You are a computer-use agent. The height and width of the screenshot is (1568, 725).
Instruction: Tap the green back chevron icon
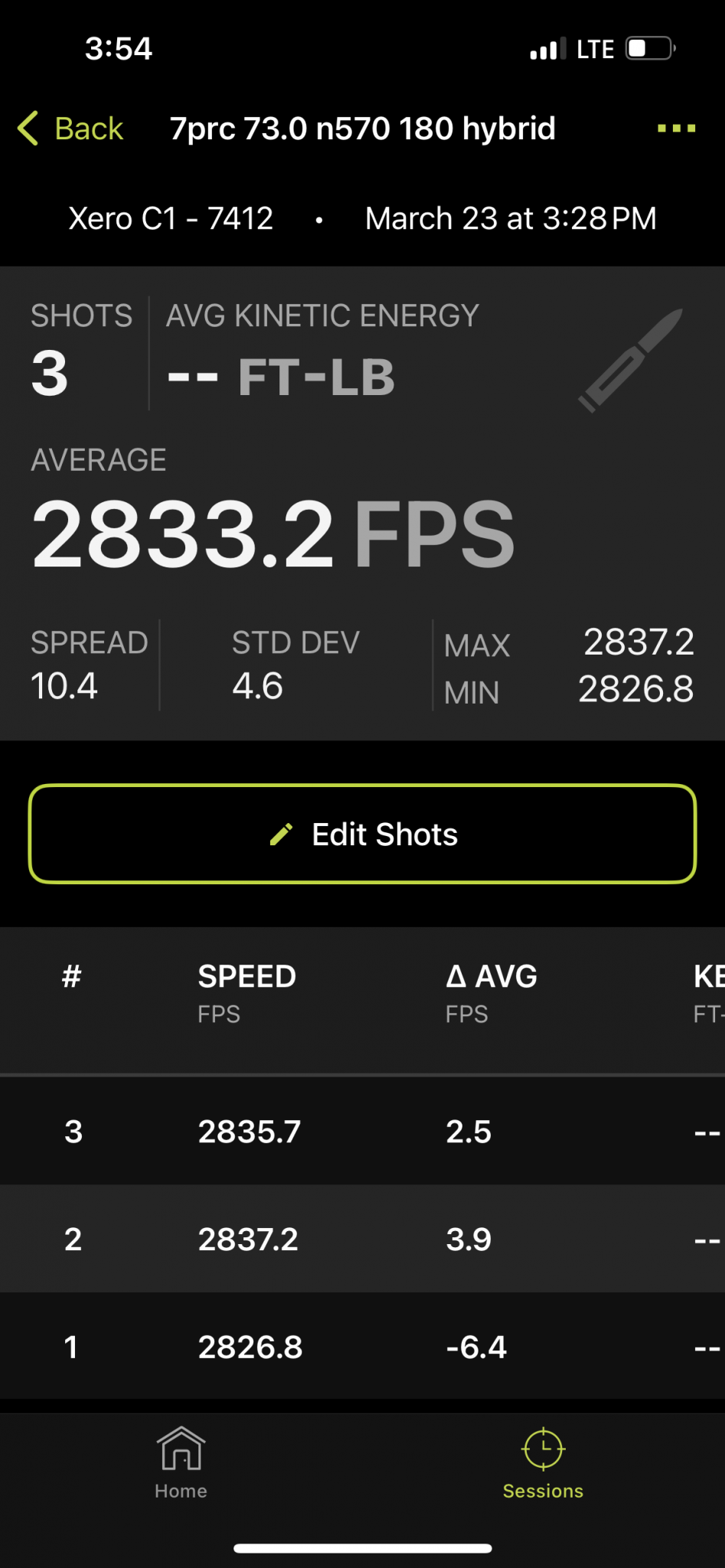pyautogui.click(x=28, y=128)
